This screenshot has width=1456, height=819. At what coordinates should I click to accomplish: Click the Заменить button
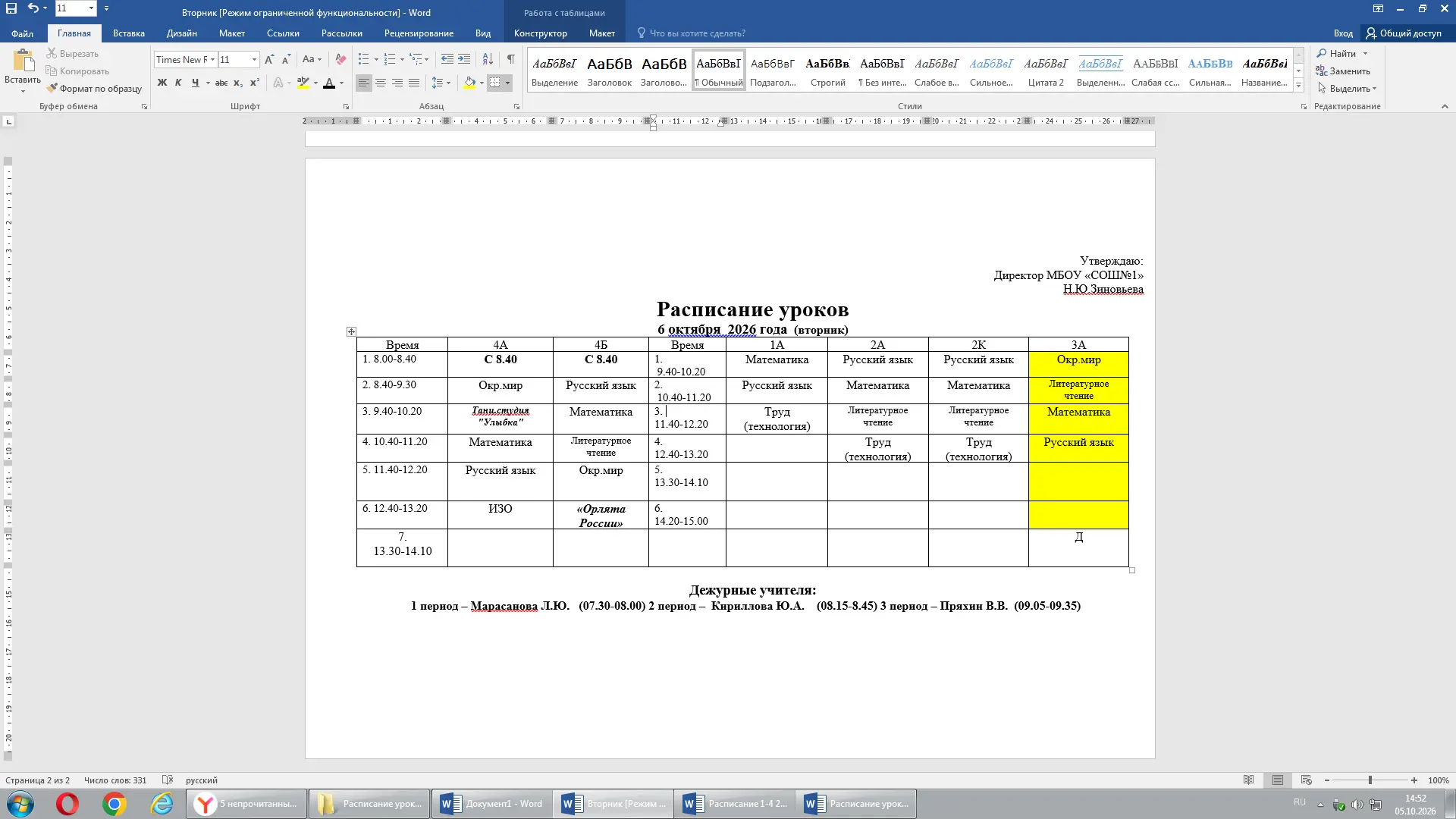pyautogui.click(x=1343, y=71)
